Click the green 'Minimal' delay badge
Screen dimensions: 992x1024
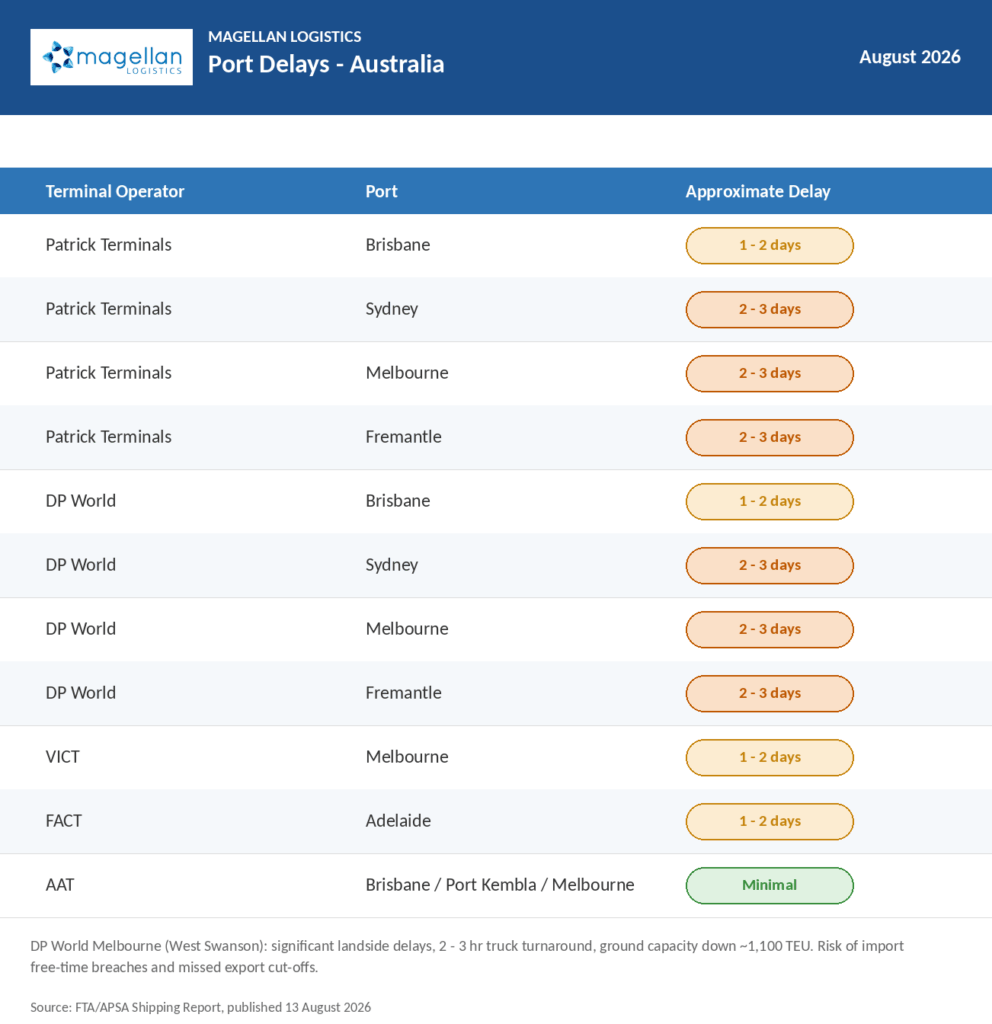[769, 886]
